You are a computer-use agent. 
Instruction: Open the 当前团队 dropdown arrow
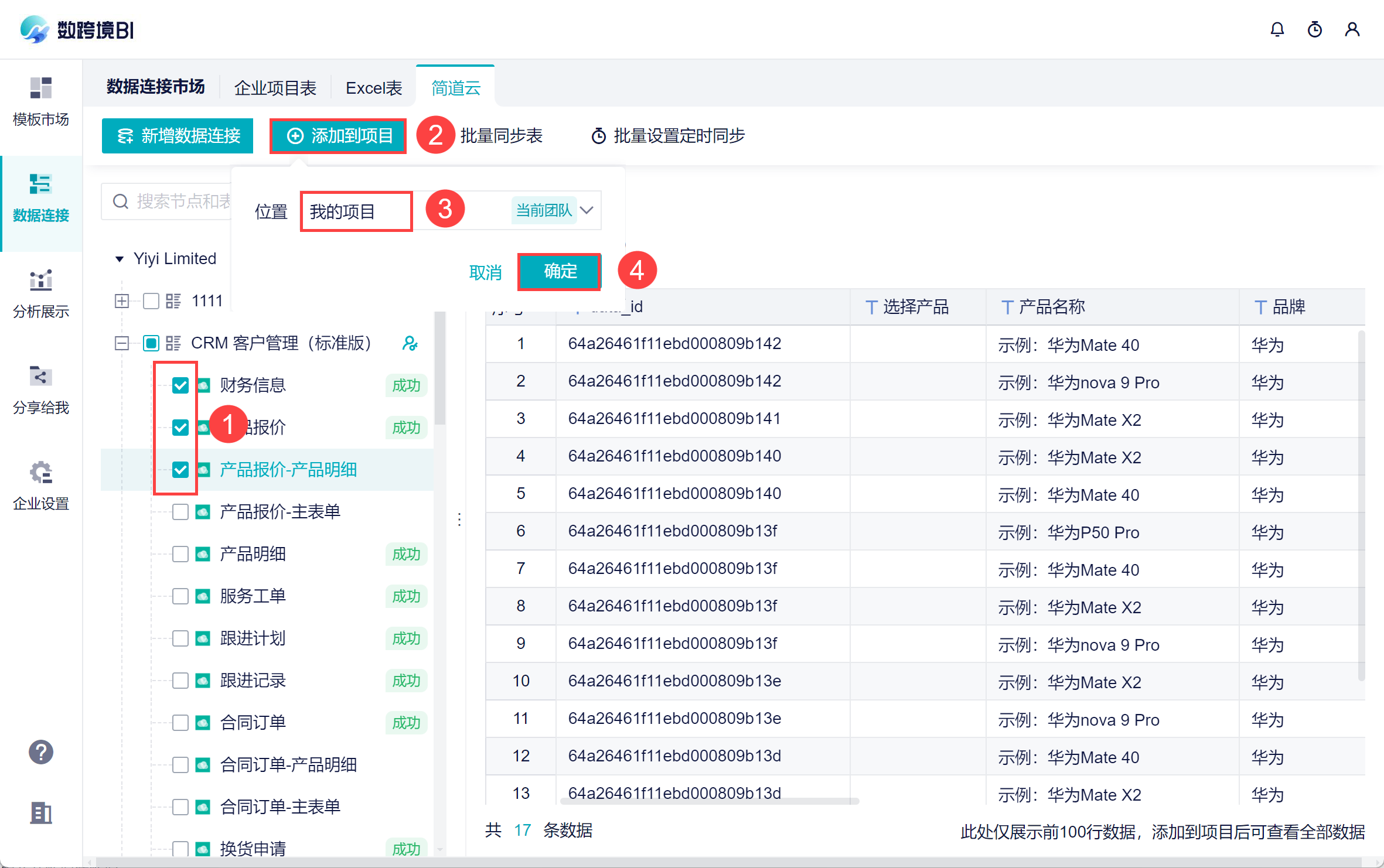587,210
